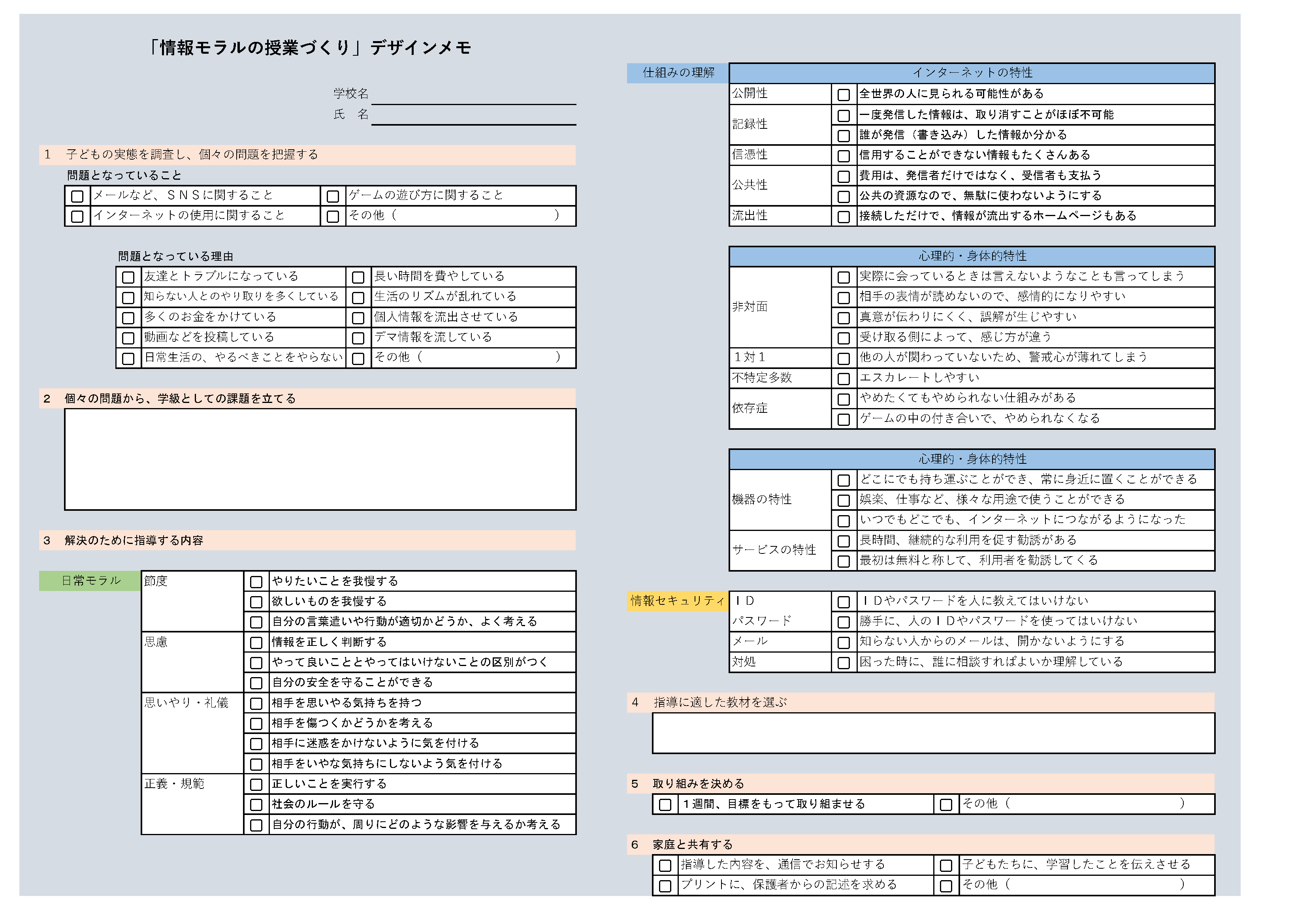Tick 'やめたくてもやめられない仕組みがある'

coord(844,399)
